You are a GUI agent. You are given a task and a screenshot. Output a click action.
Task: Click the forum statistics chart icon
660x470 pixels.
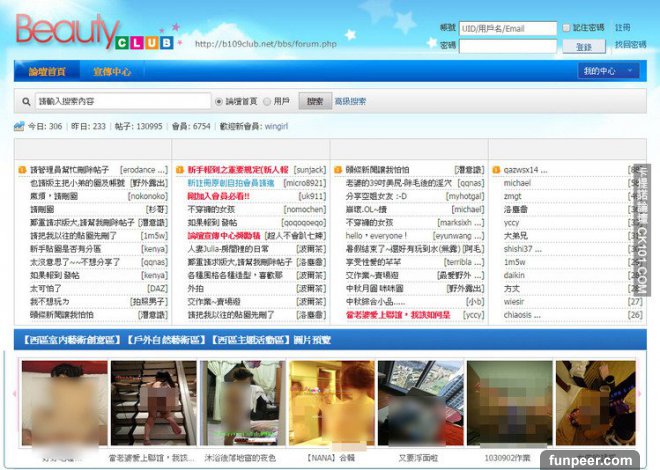18,126
